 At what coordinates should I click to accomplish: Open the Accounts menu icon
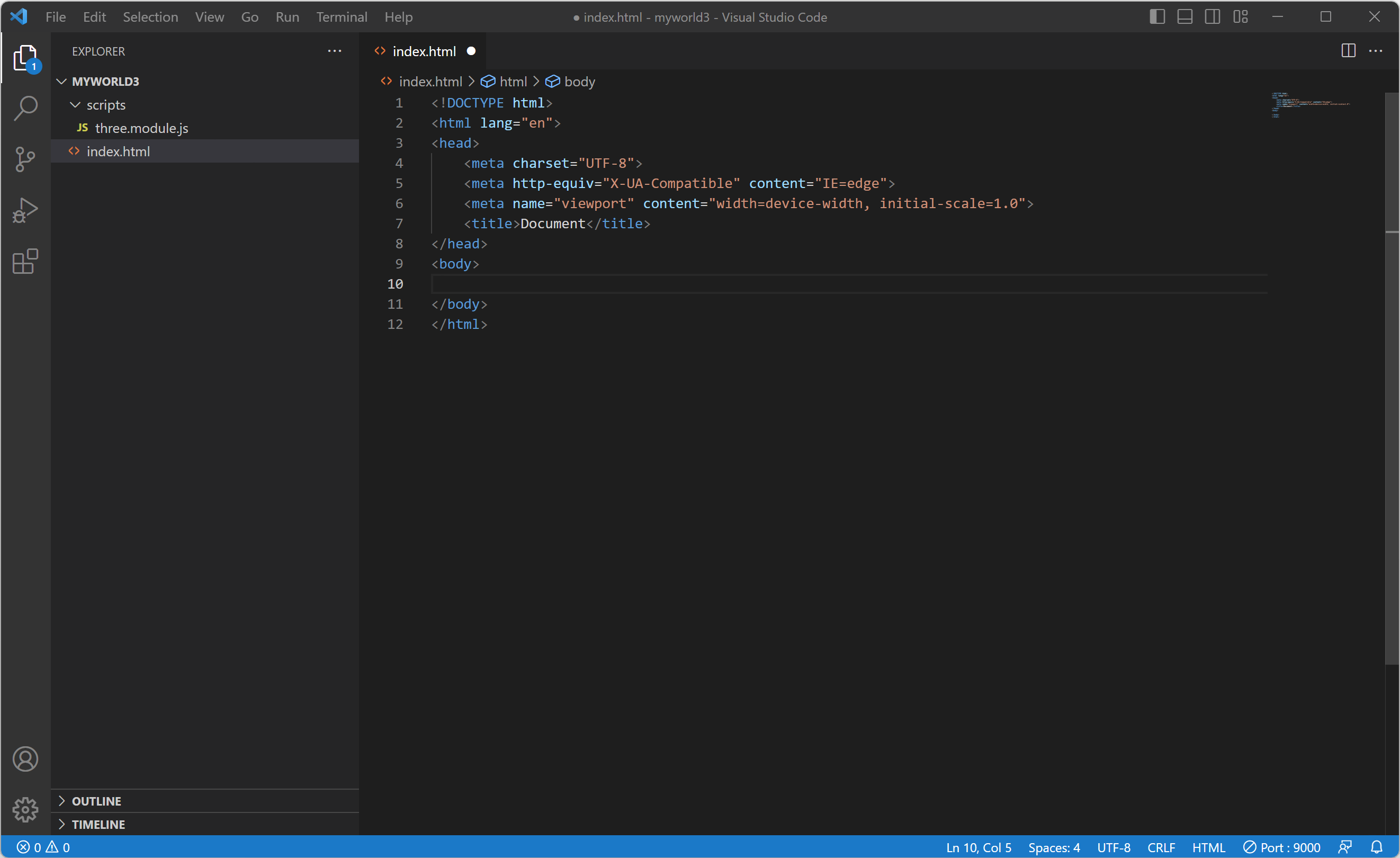click(25, 759)
